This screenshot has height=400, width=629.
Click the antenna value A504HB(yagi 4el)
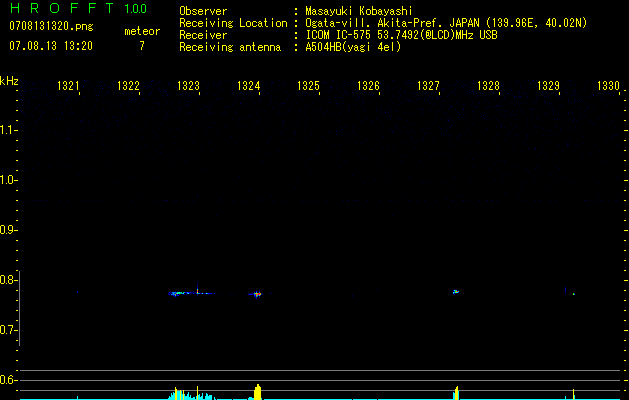click(x=353, y=47)
